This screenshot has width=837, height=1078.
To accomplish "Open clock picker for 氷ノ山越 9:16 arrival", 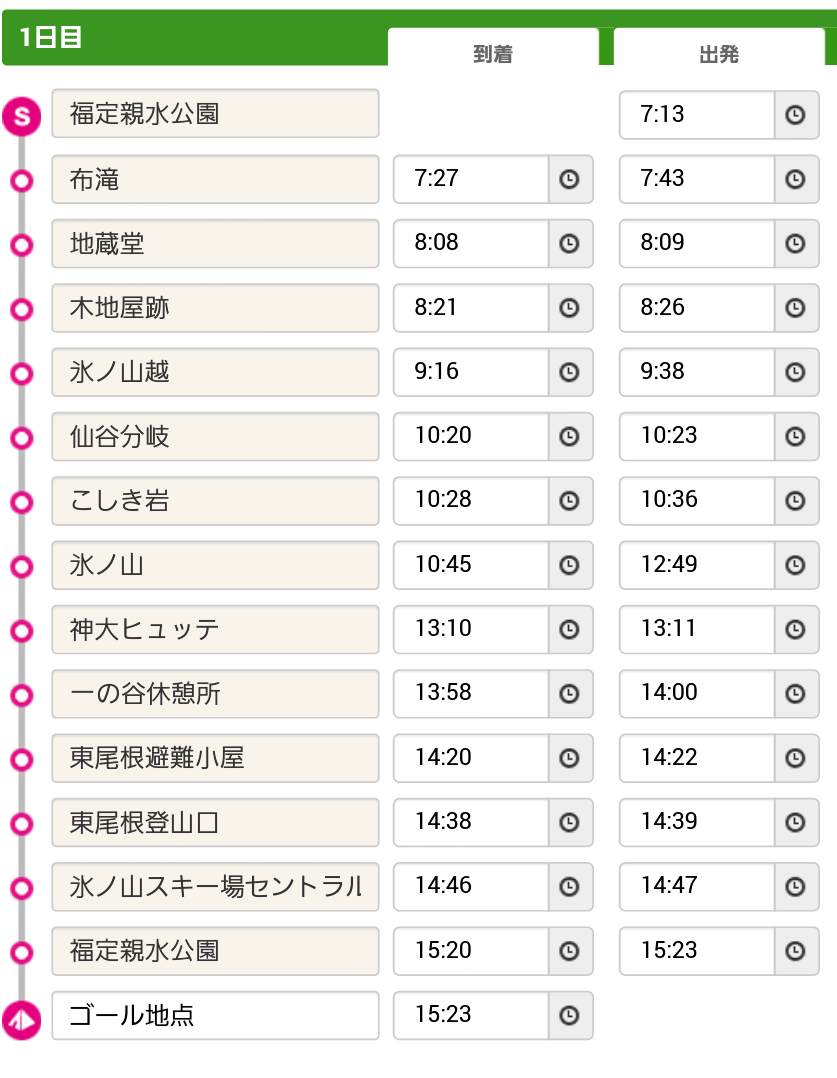I will point(569,372).
